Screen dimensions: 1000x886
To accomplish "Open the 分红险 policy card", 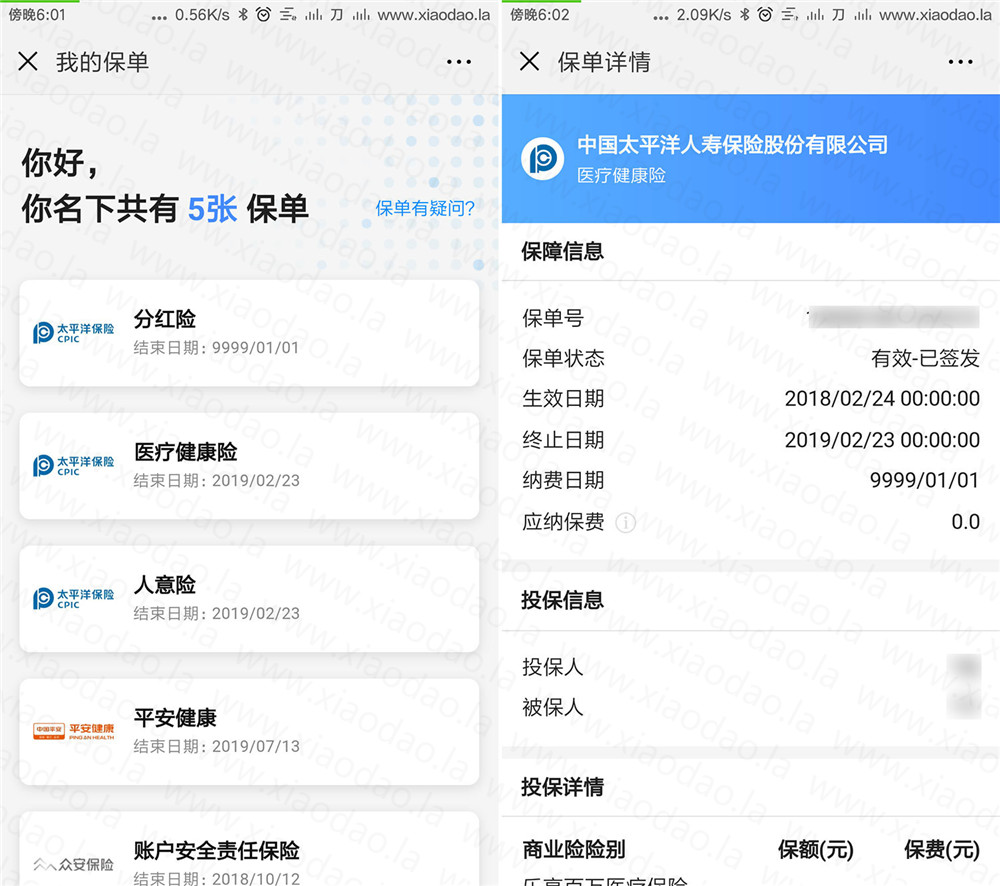I will click(249, 333).
